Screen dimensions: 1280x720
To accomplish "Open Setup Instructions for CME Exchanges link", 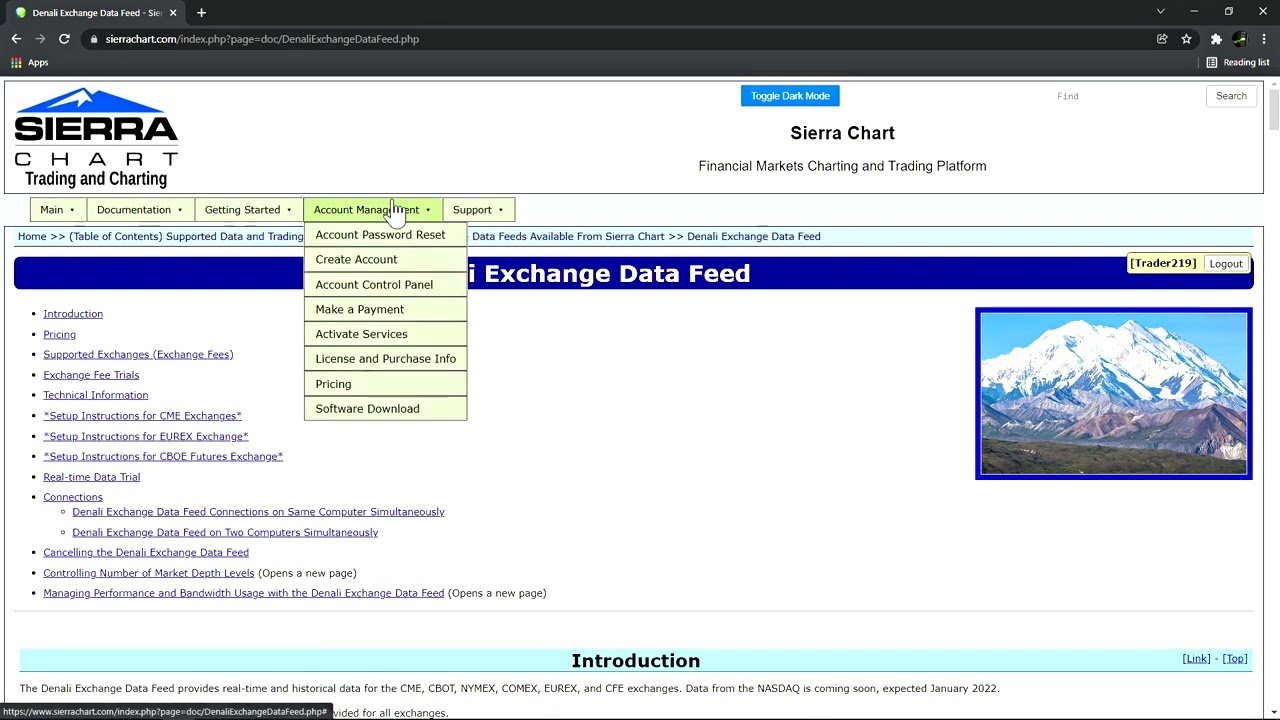I will click(x=142, y=416).
